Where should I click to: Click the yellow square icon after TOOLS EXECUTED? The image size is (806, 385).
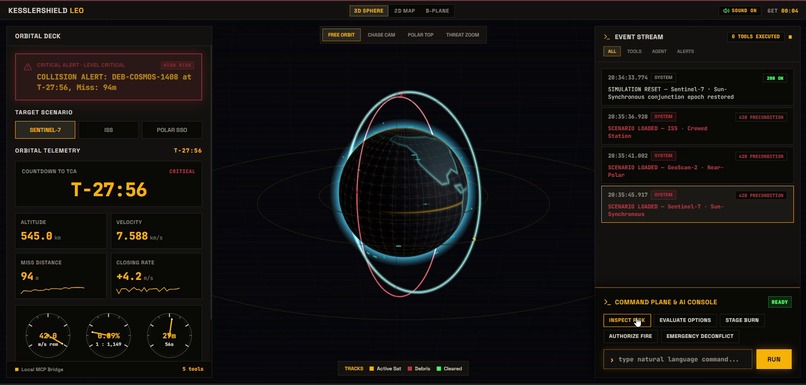(790, 37)
